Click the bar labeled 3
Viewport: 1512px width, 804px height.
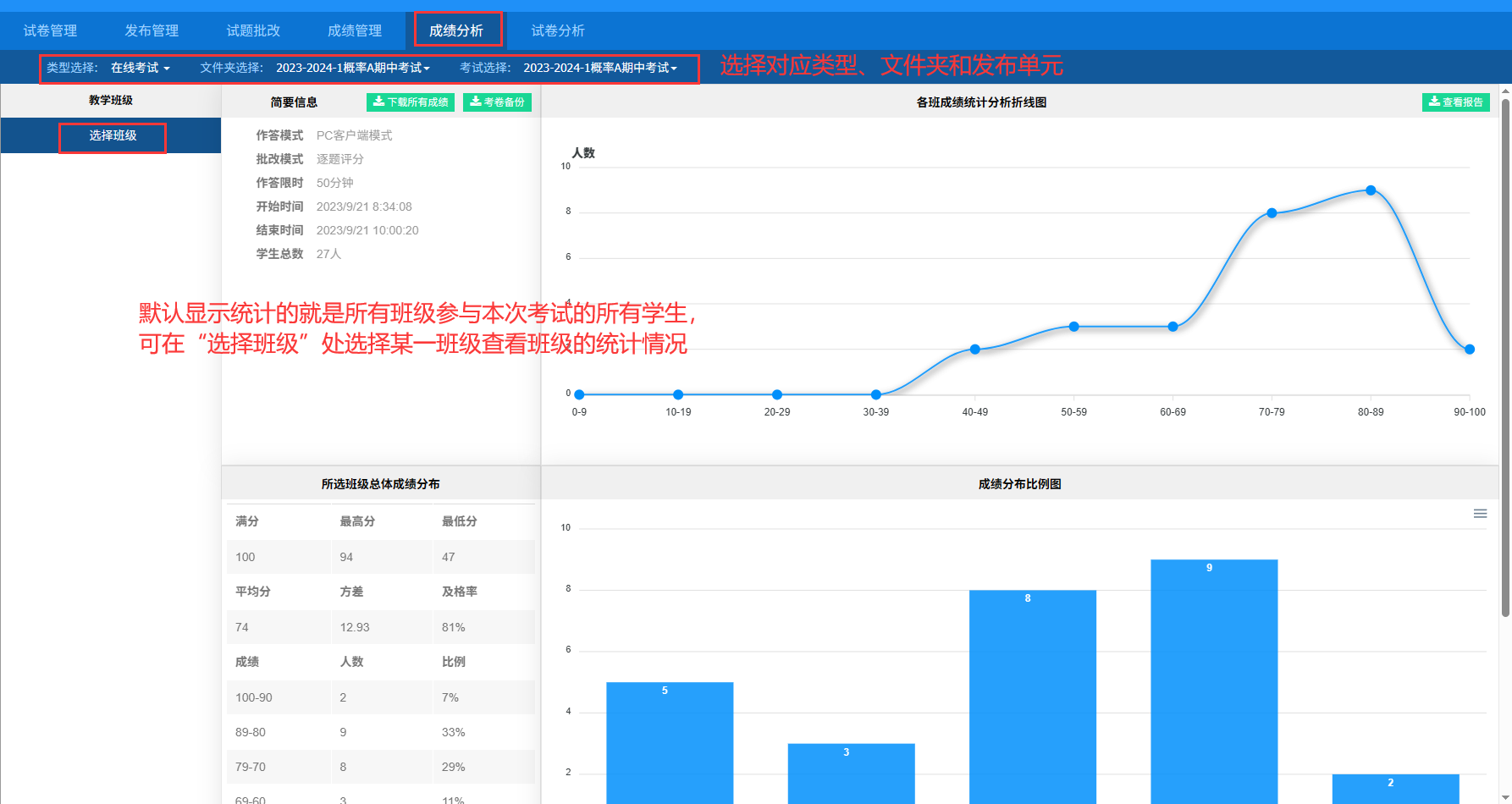coord(851,774)
